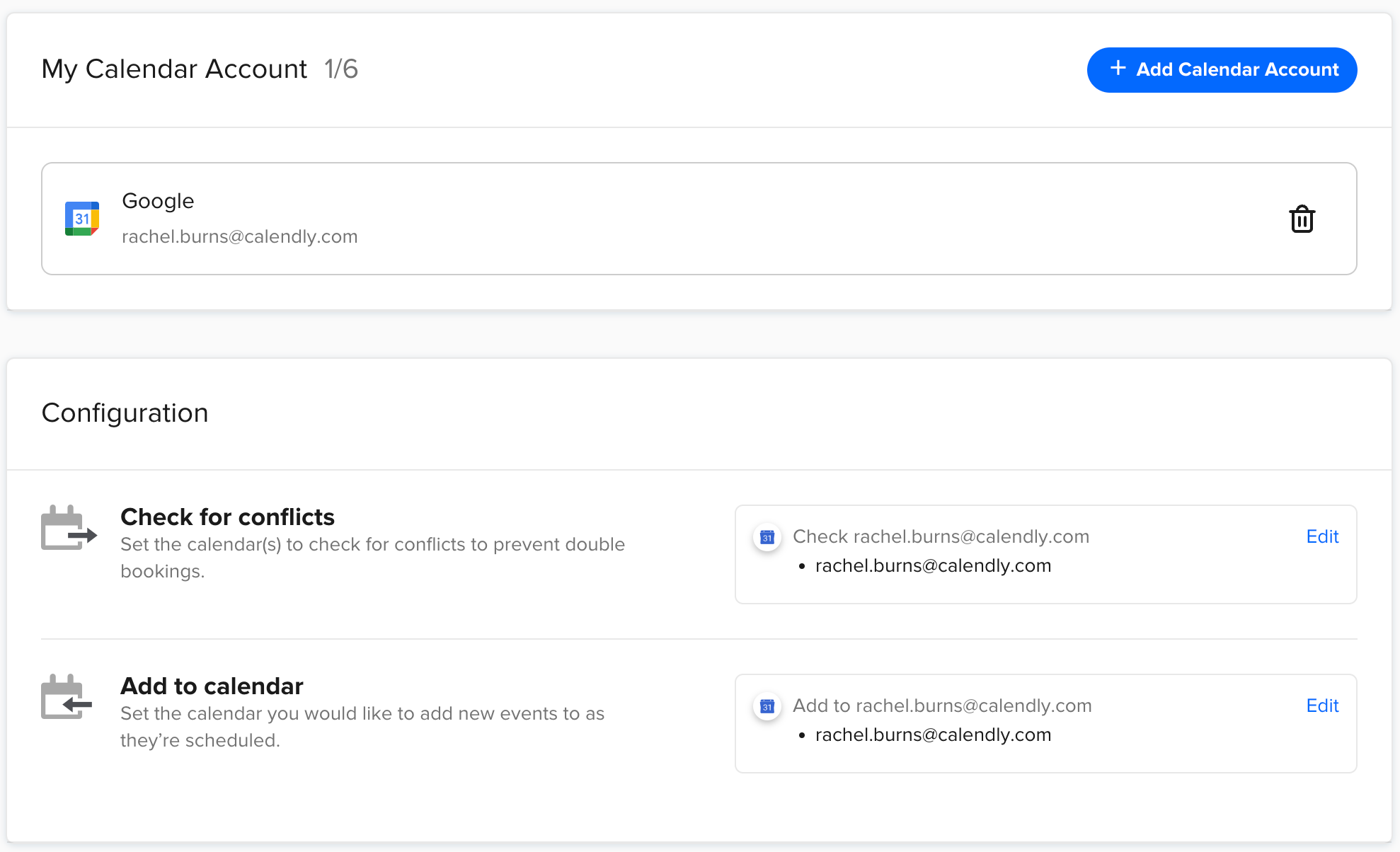Click the Check for conflicts heading
Screen dimensions: 1400x852
227,517
